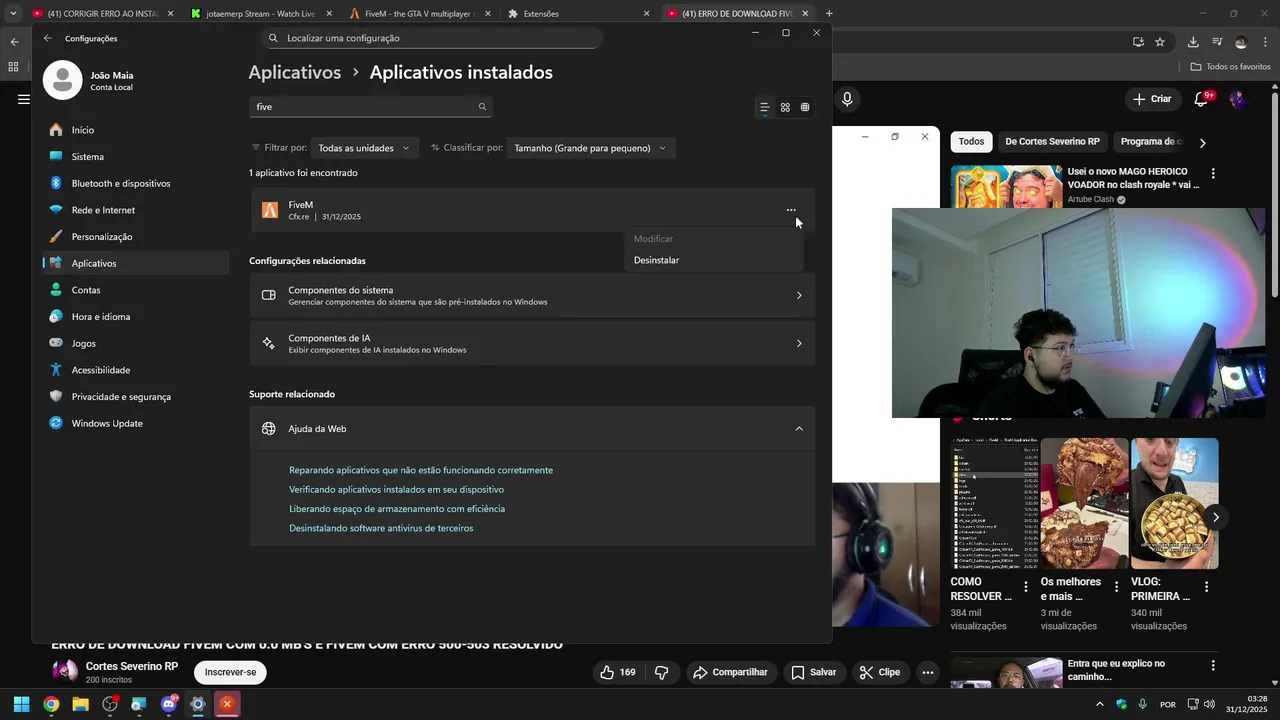Show next Shorts with right arrow
Screen dimensions: 1280x720
(1215, 517)
